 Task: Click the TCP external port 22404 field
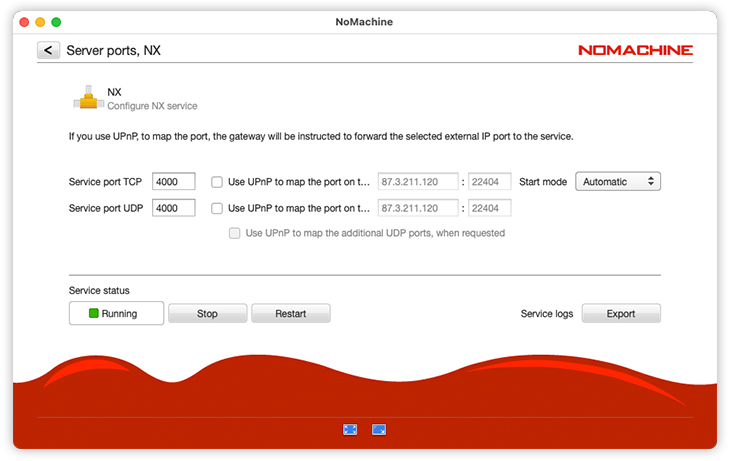[x=489, y=182]
